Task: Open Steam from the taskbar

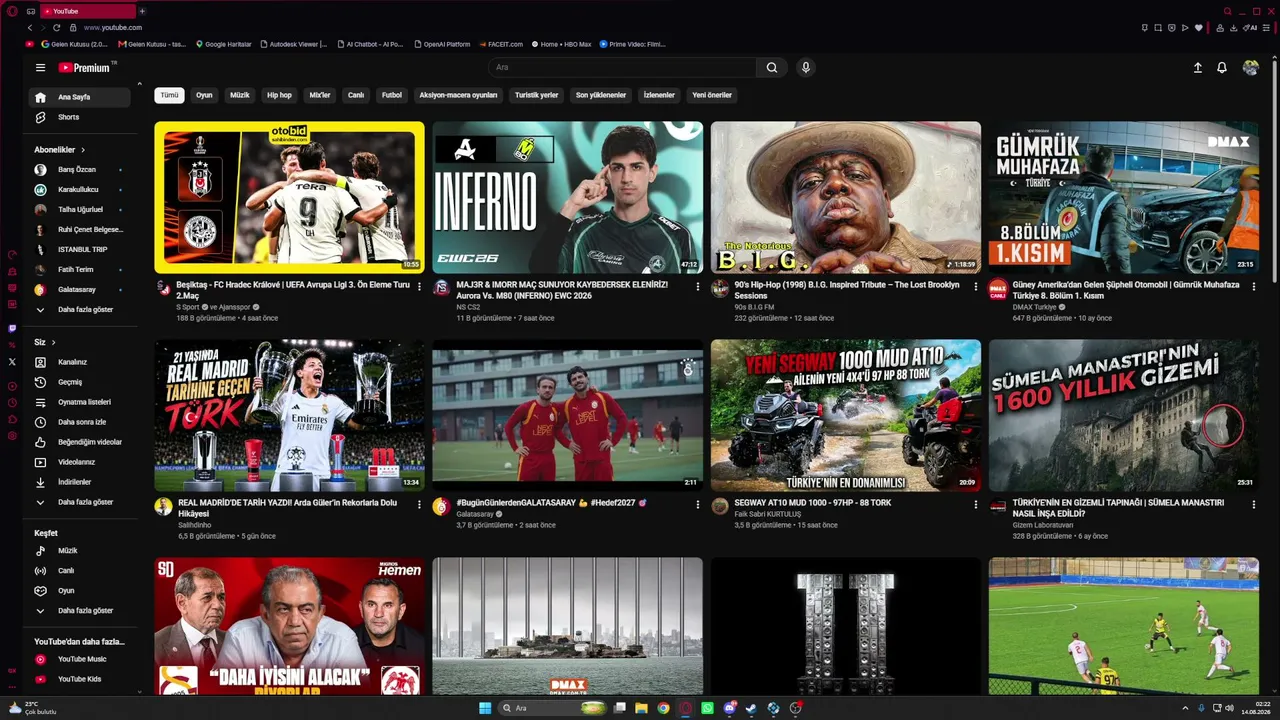Action: (751, 708)
